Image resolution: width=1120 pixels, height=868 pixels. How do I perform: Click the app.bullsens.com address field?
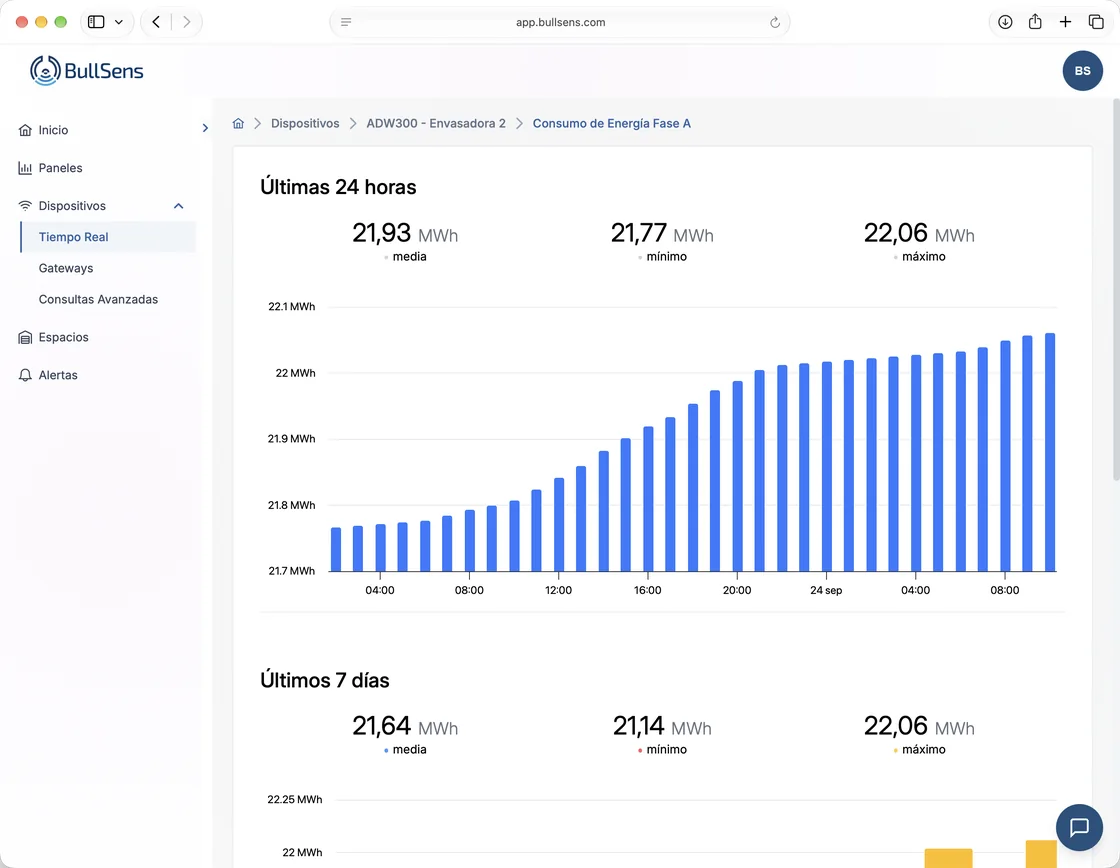tap(560, 22)
